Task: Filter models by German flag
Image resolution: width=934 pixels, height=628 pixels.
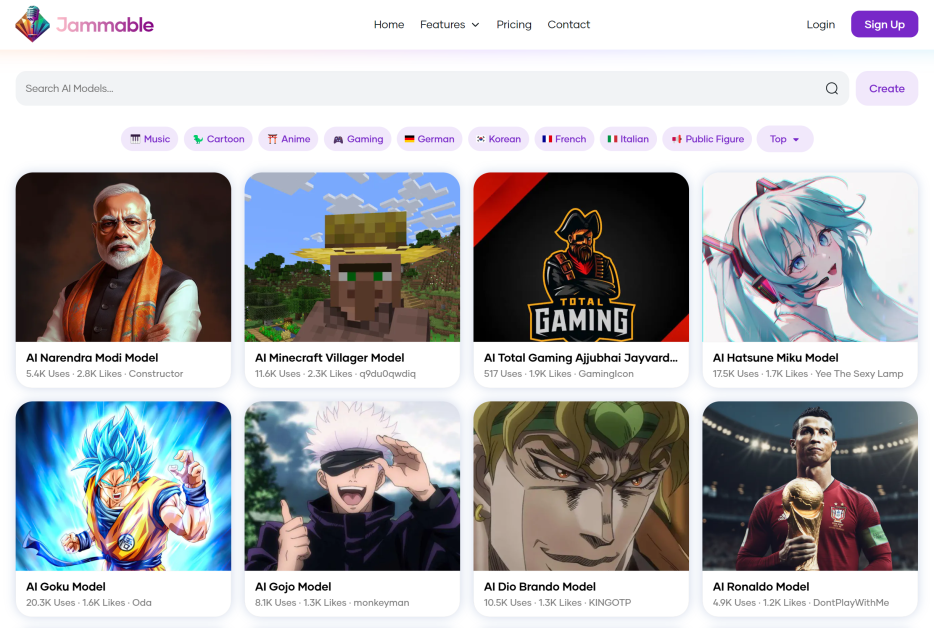Action: [x=429, y=139]
